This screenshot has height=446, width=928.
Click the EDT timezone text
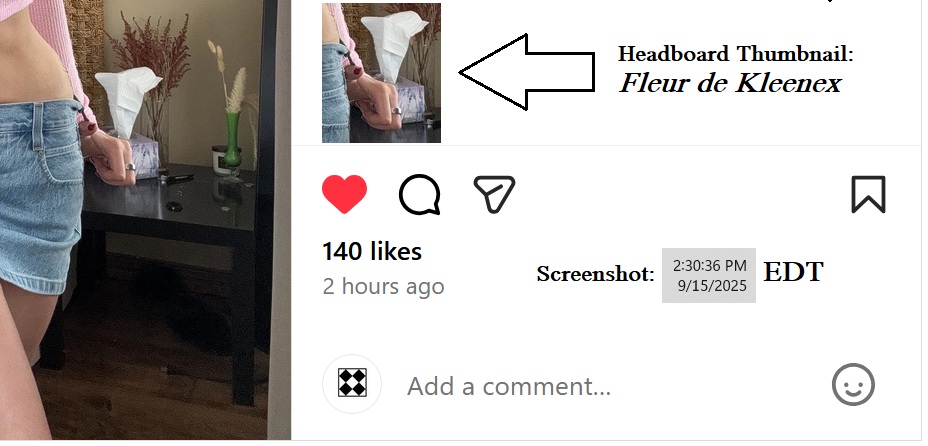click(x=793, y=272)
